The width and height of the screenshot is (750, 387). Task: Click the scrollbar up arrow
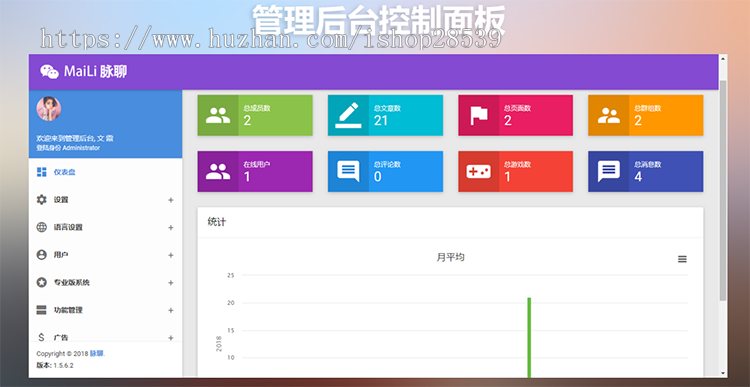pos(723,59)
